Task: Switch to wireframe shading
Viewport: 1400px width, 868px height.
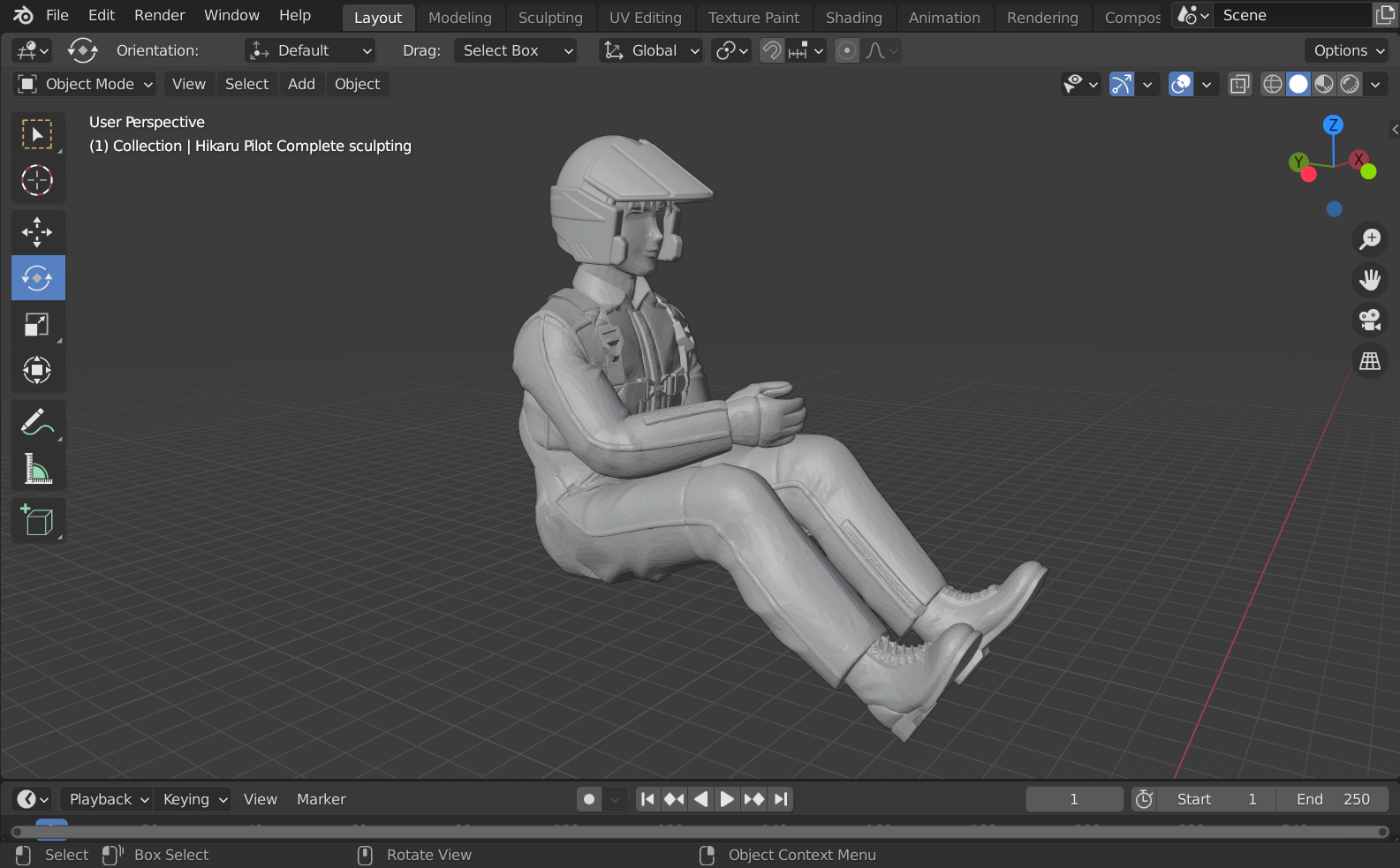Action: [1273, 84]
